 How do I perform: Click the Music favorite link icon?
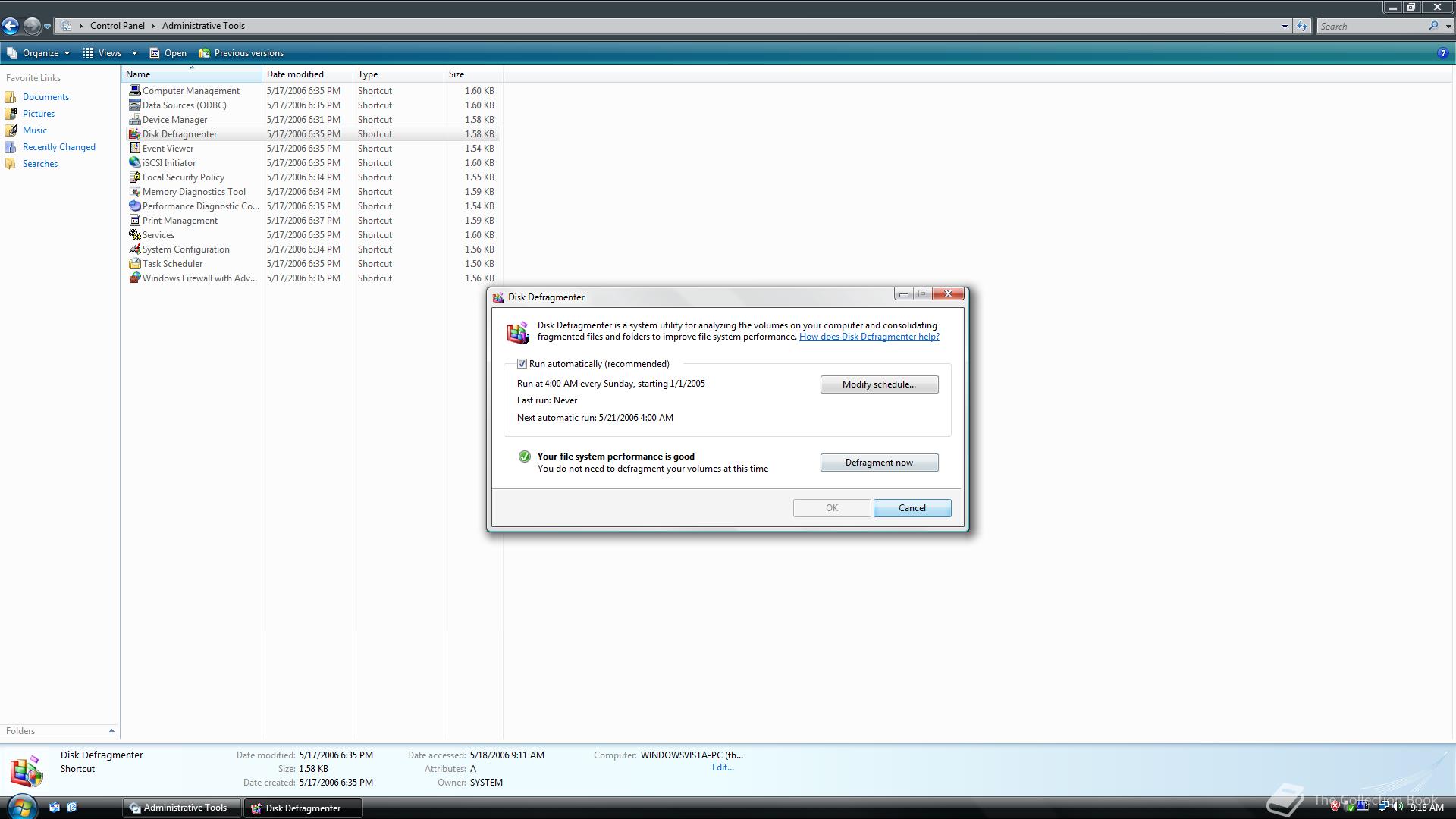coord(11,130)
